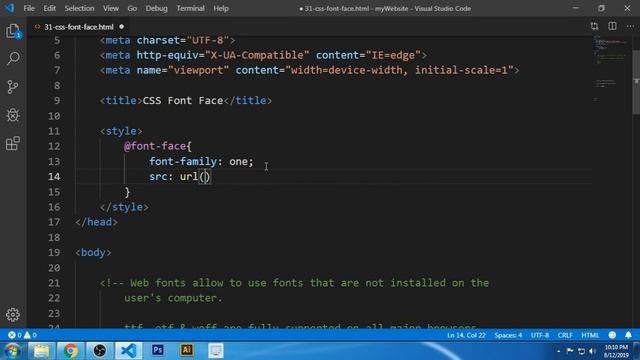Close unsaved tab via dot indicator
Viewport: 640px width, 360px height.
coord(122,27)
